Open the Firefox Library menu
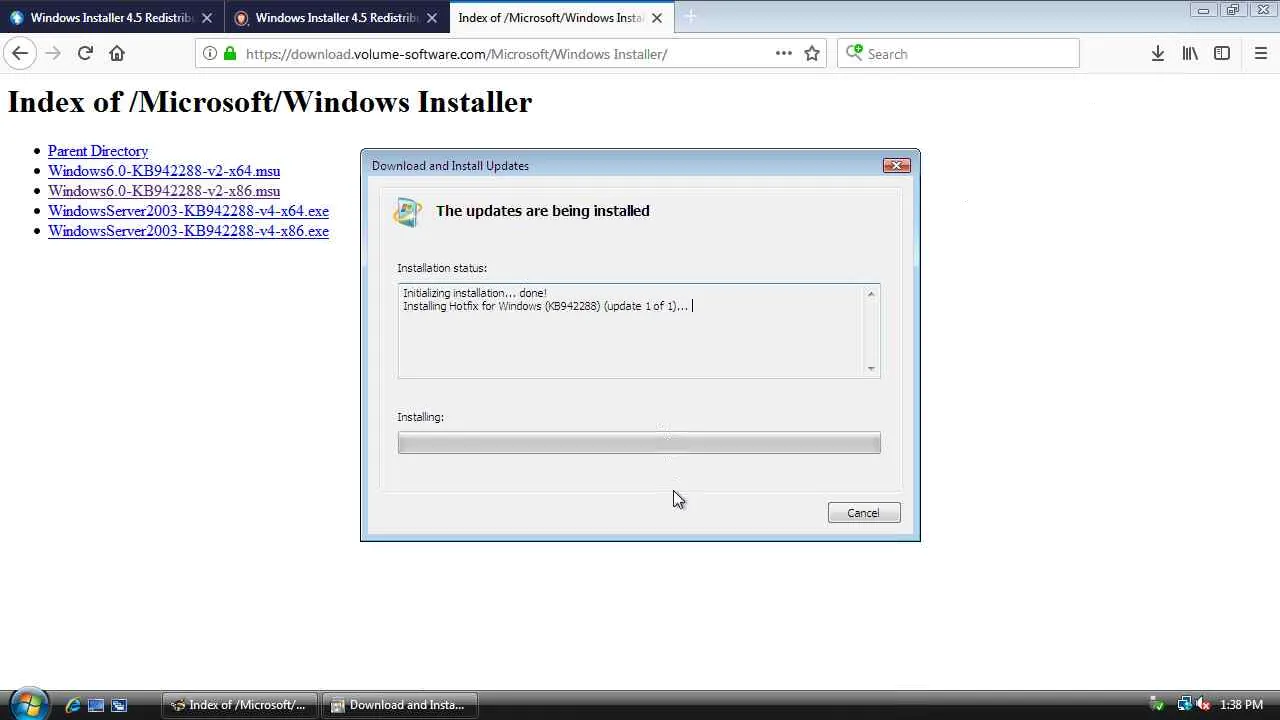Image resolution: width=1280 pixels, height=720 pixels. 1190,53
